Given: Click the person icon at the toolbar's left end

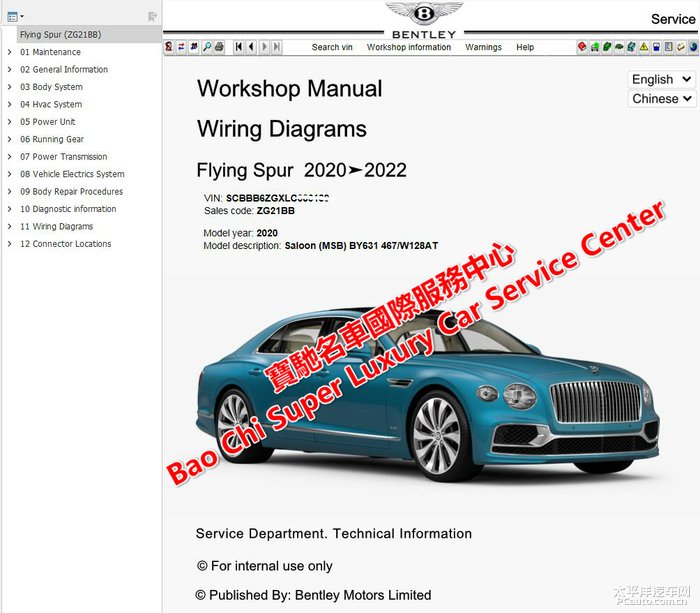Looking at the screenshot, I should coord(169,46).
